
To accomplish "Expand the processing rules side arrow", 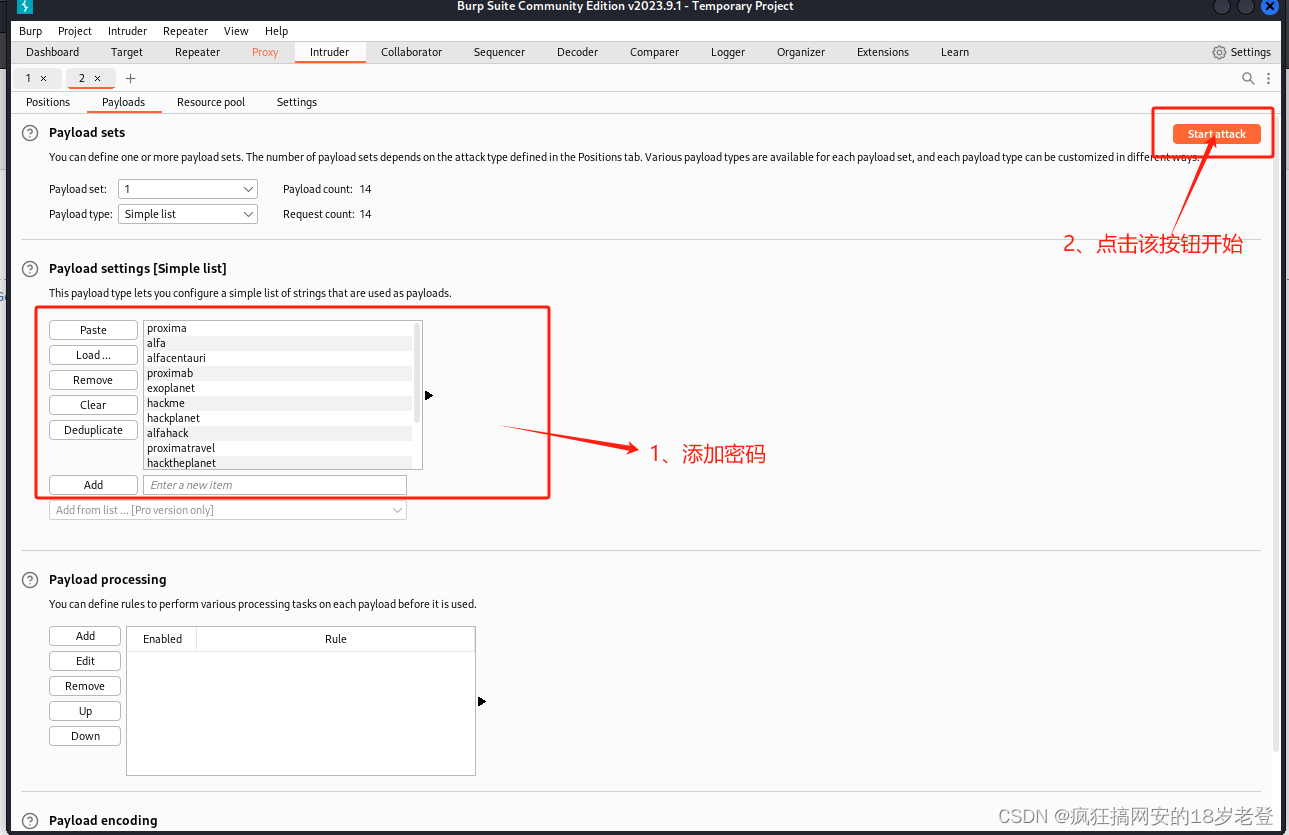I will [482, 701].
